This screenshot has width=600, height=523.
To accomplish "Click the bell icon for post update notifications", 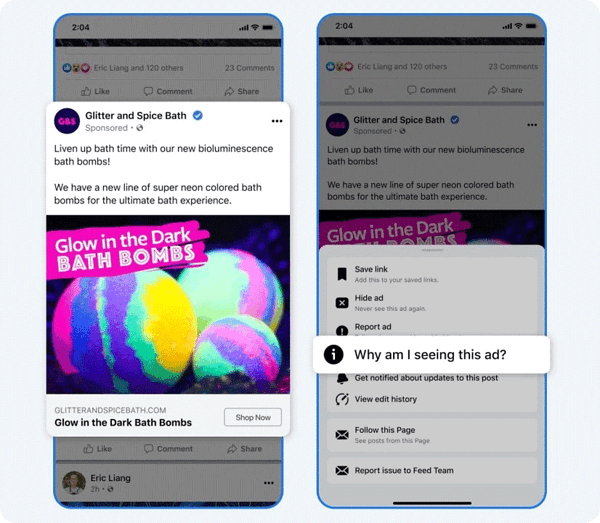I will tap(342, 378).
